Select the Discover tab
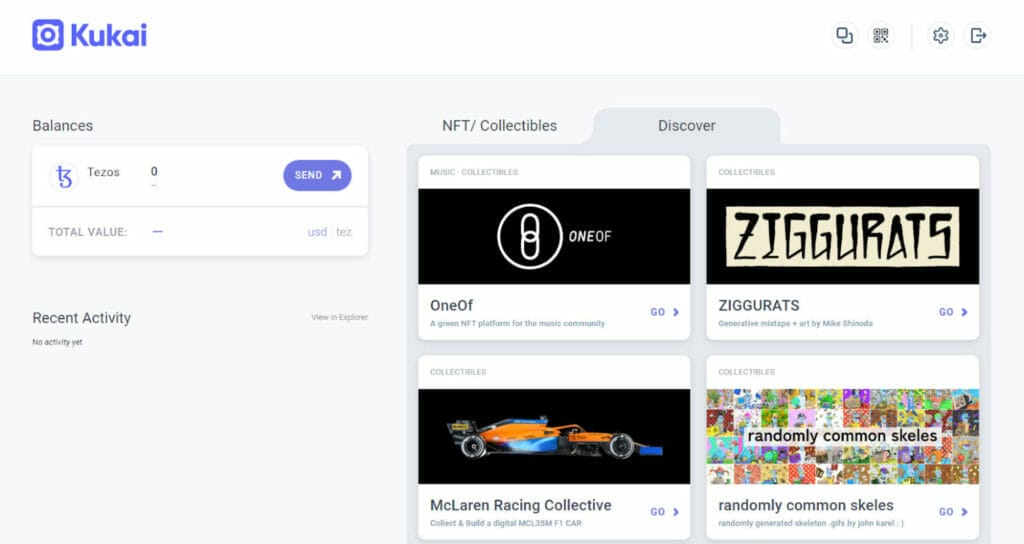Screen dimensions: 1024x544 point(686,125)
